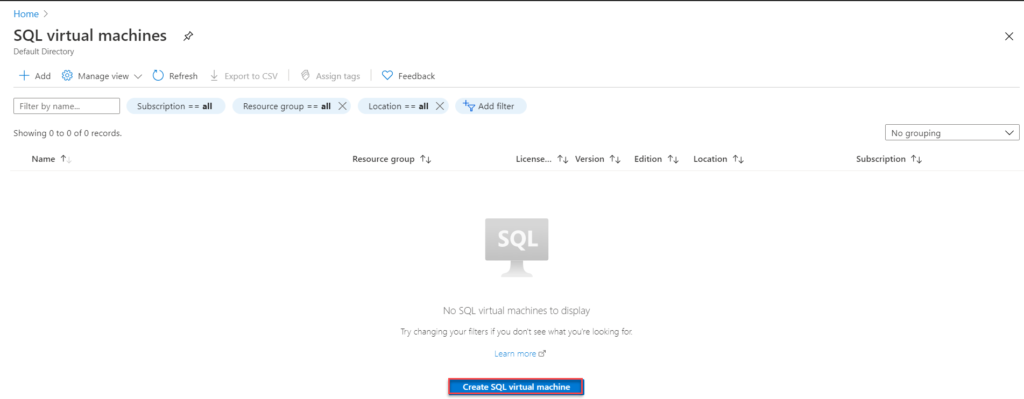
Task: Click the Add filter funnel icon
Action: (468, 106)
